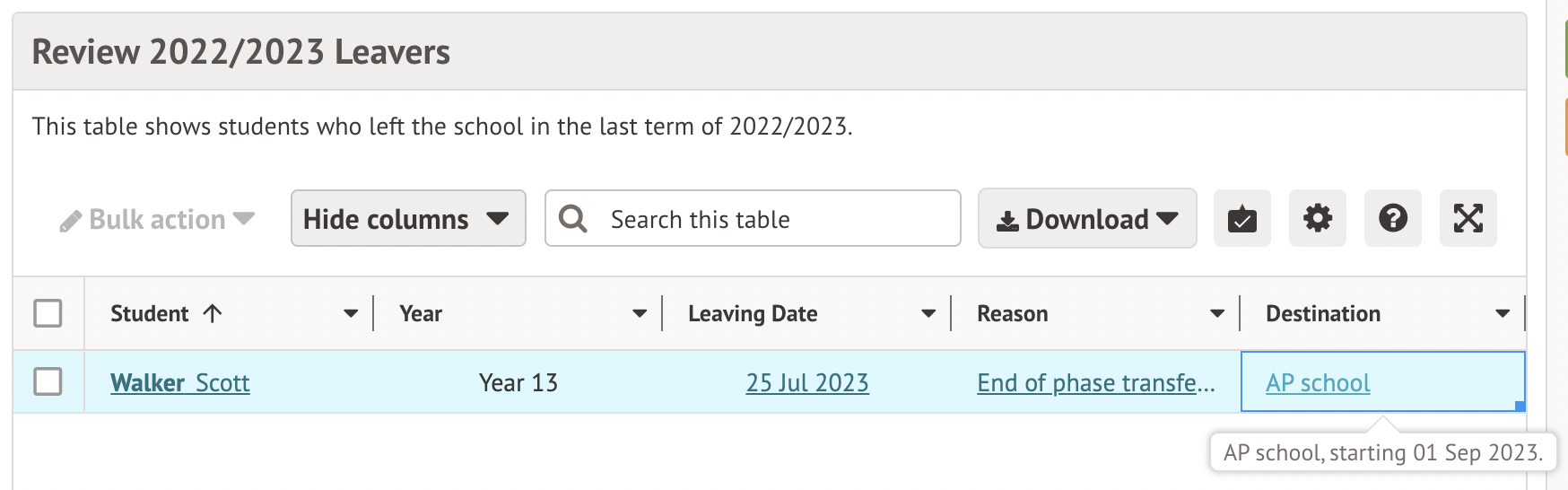Click the help question mark icon
The image size is (1568, 490).
click(x=1392, y=218)
